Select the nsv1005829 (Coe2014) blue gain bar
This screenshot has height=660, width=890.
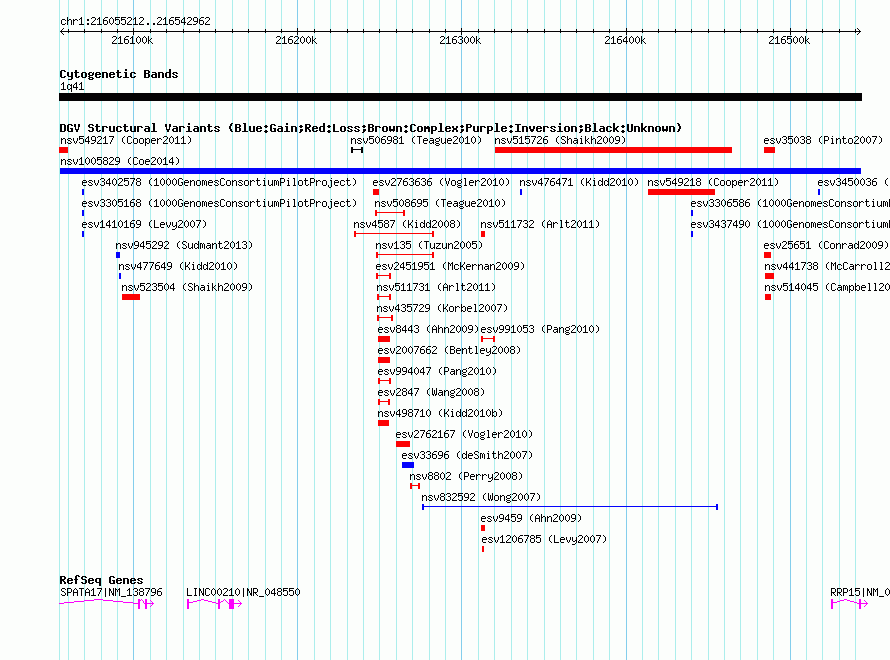460,171
